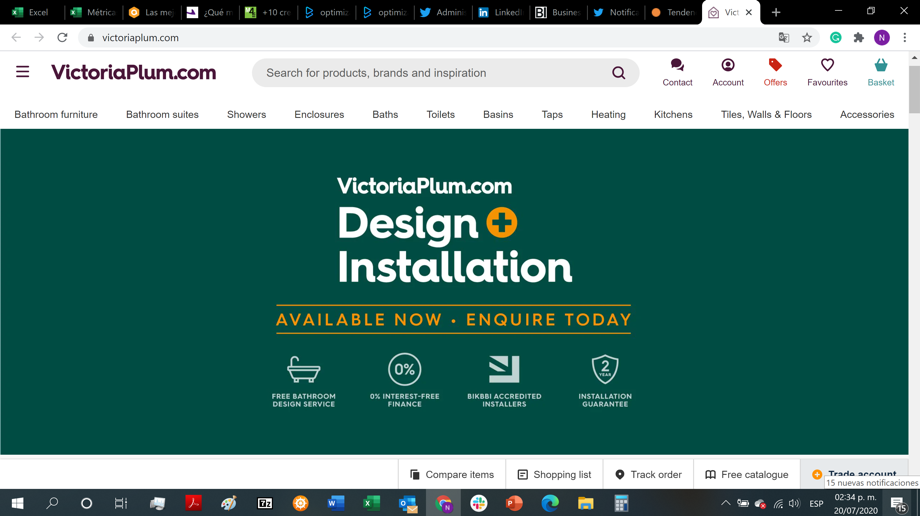Open Baths category

(x=385, y=114)
